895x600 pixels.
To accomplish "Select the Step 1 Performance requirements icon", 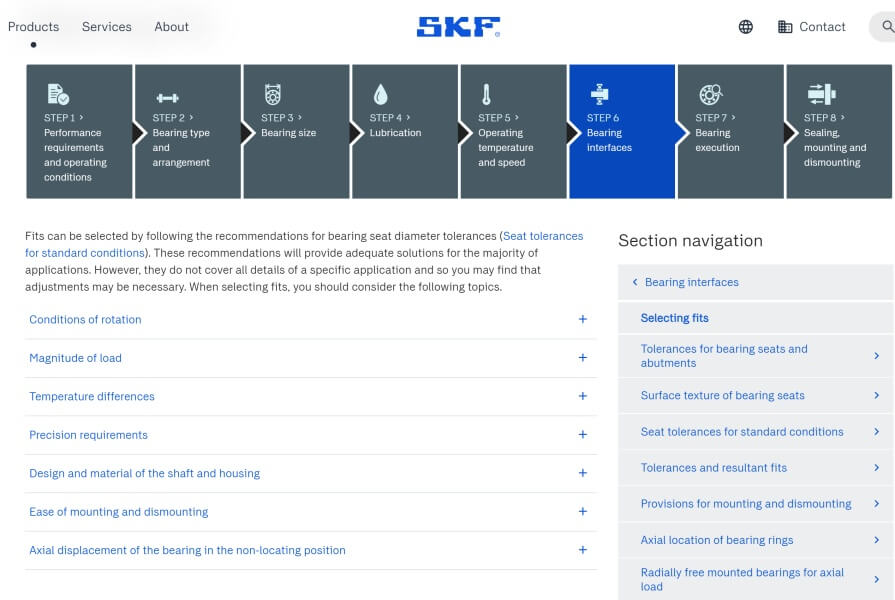I will click(58, 94).
